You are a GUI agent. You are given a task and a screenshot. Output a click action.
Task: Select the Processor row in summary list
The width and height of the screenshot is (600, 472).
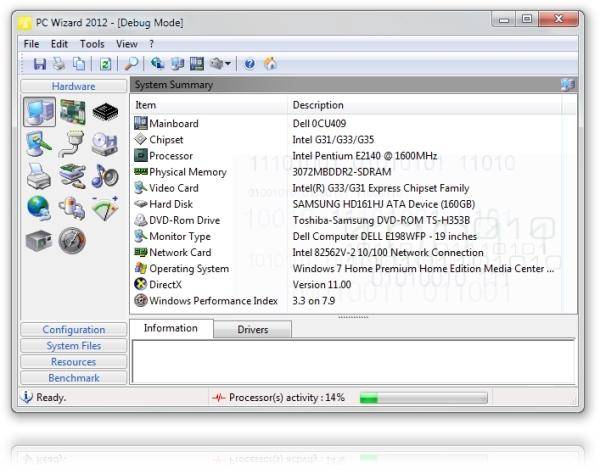pos(346,156)
